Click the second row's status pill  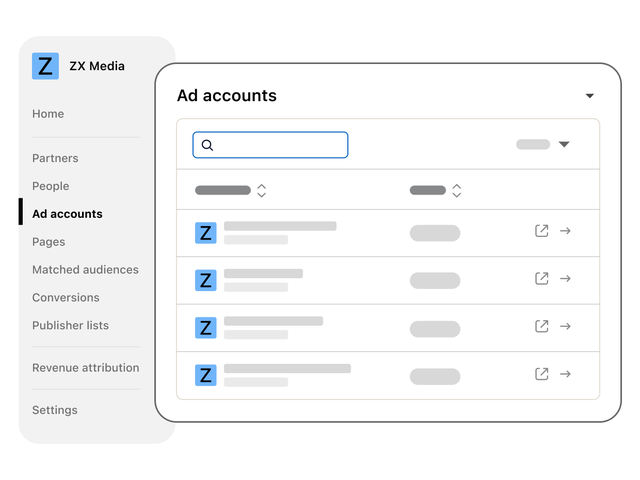(x=435, y=280)
